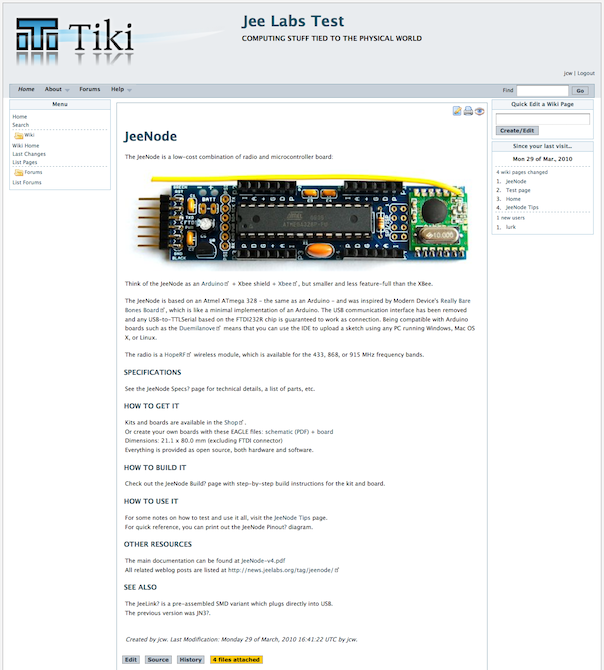Click the jcw user link at the top right

(x=568, y=73)
